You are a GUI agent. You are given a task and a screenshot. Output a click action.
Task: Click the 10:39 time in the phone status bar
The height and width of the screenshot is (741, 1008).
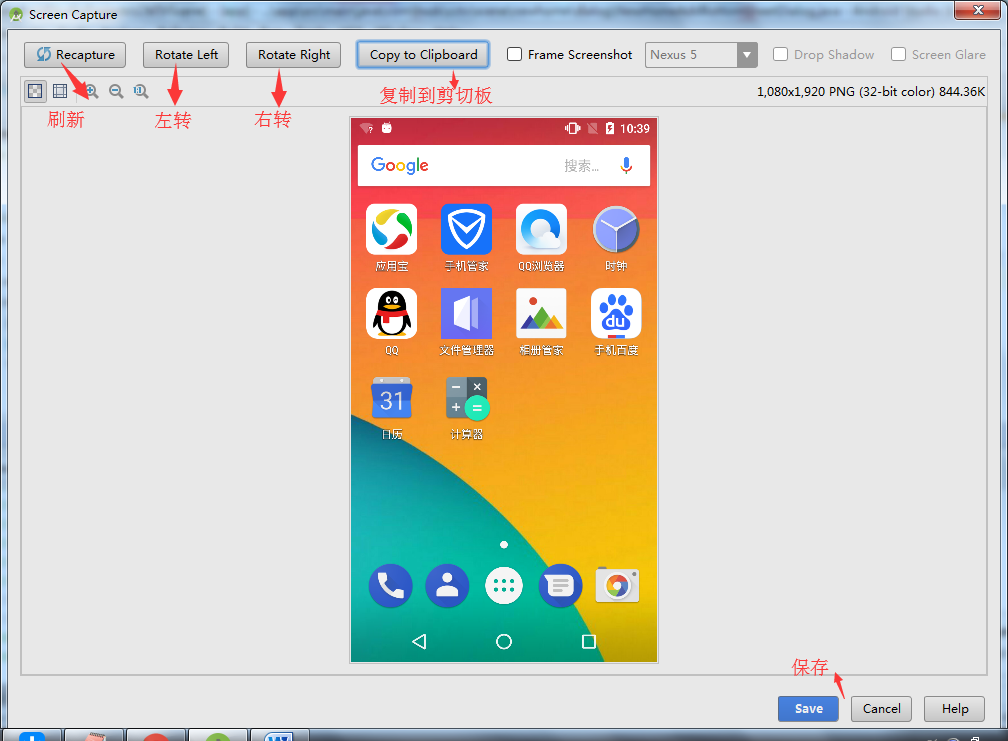pyautogui.click(x=634, y=129)
